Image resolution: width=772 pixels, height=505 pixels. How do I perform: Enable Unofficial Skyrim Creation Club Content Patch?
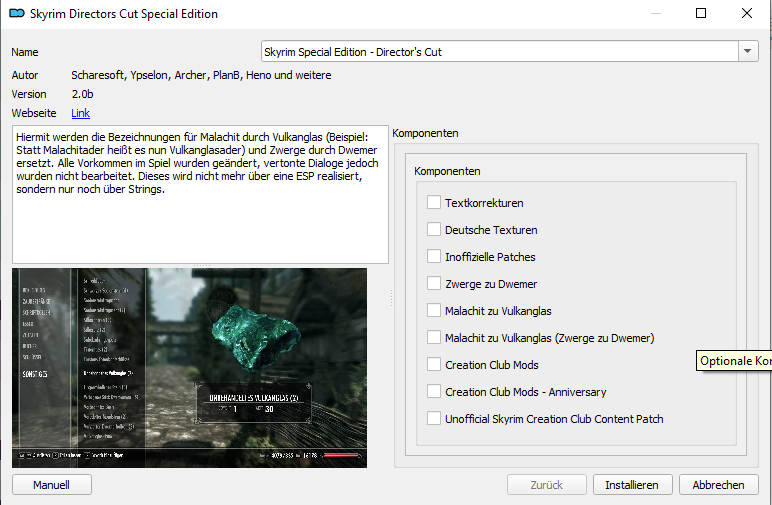pos(434,419)
